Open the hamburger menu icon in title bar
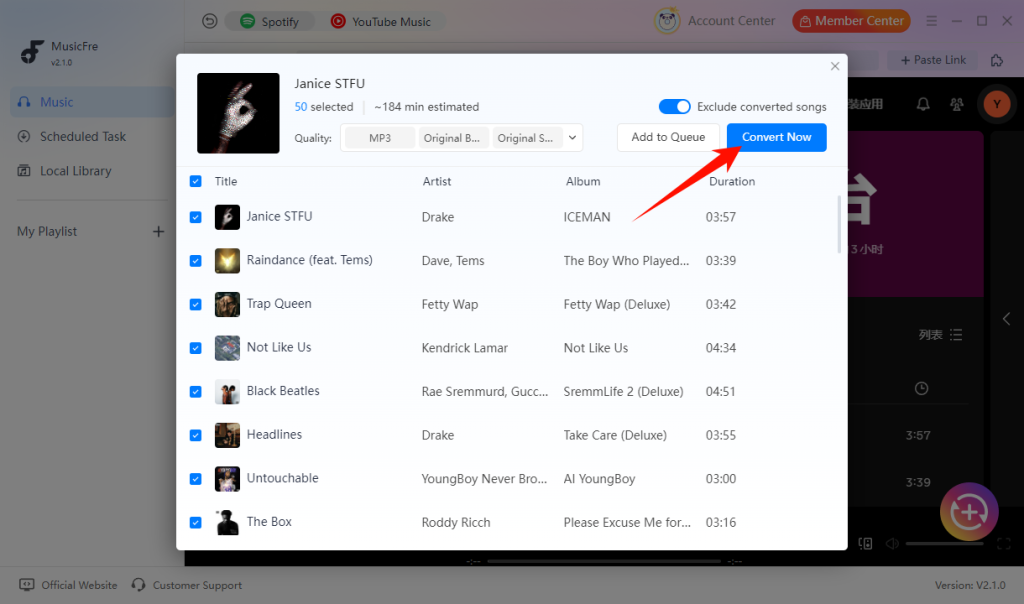1024x604 pixels. point(931,21)
